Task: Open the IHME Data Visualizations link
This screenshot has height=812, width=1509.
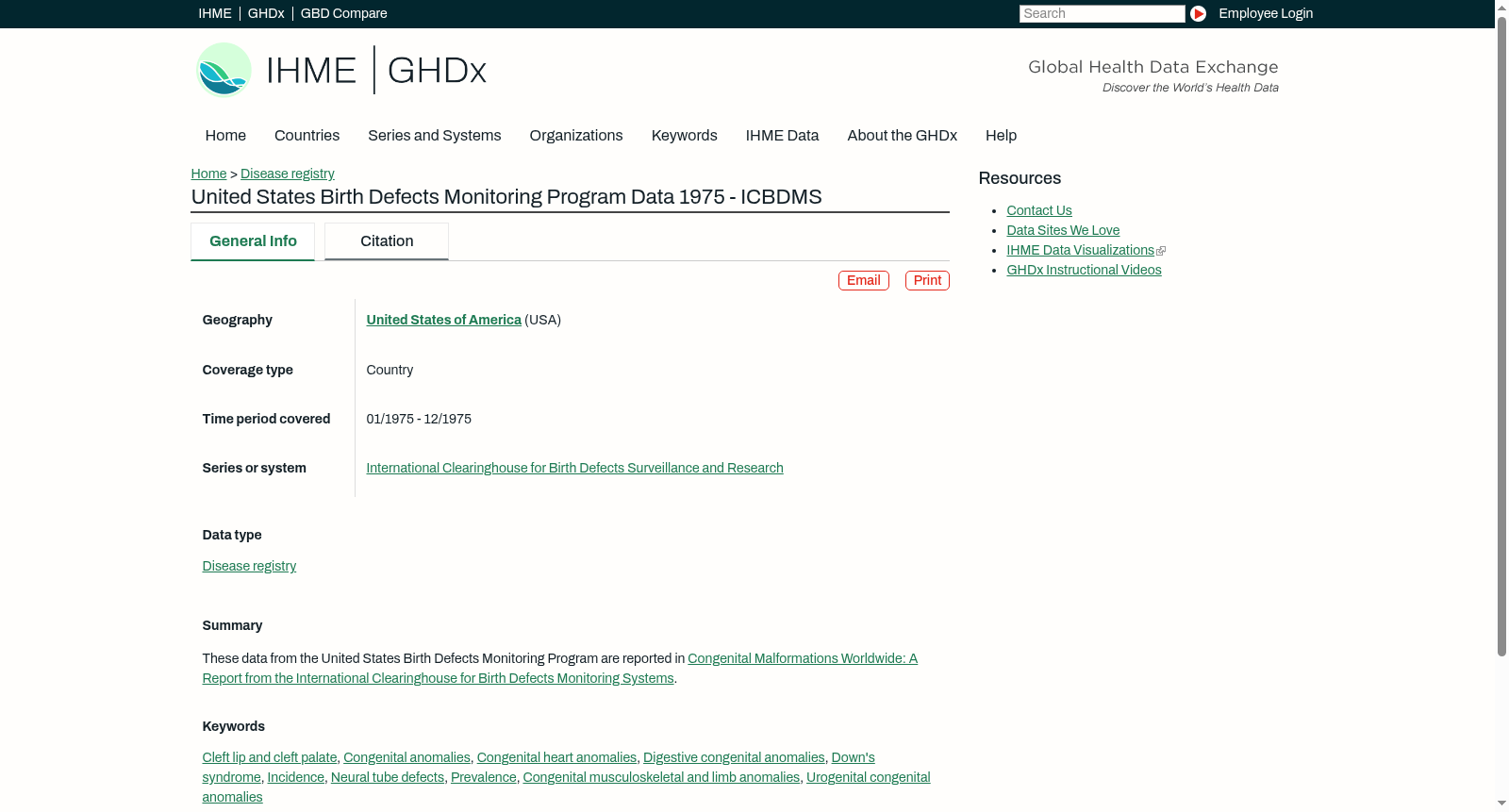Action: [1080, 250]
